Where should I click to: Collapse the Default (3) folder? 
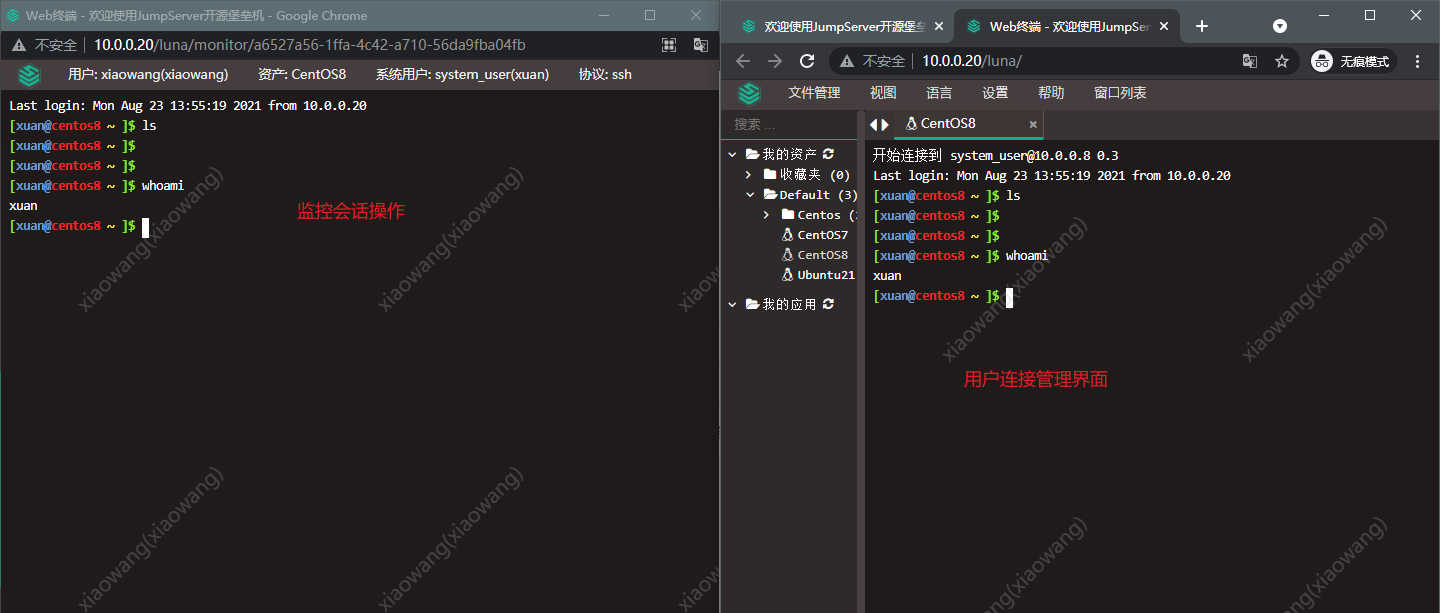coord(749,194)
